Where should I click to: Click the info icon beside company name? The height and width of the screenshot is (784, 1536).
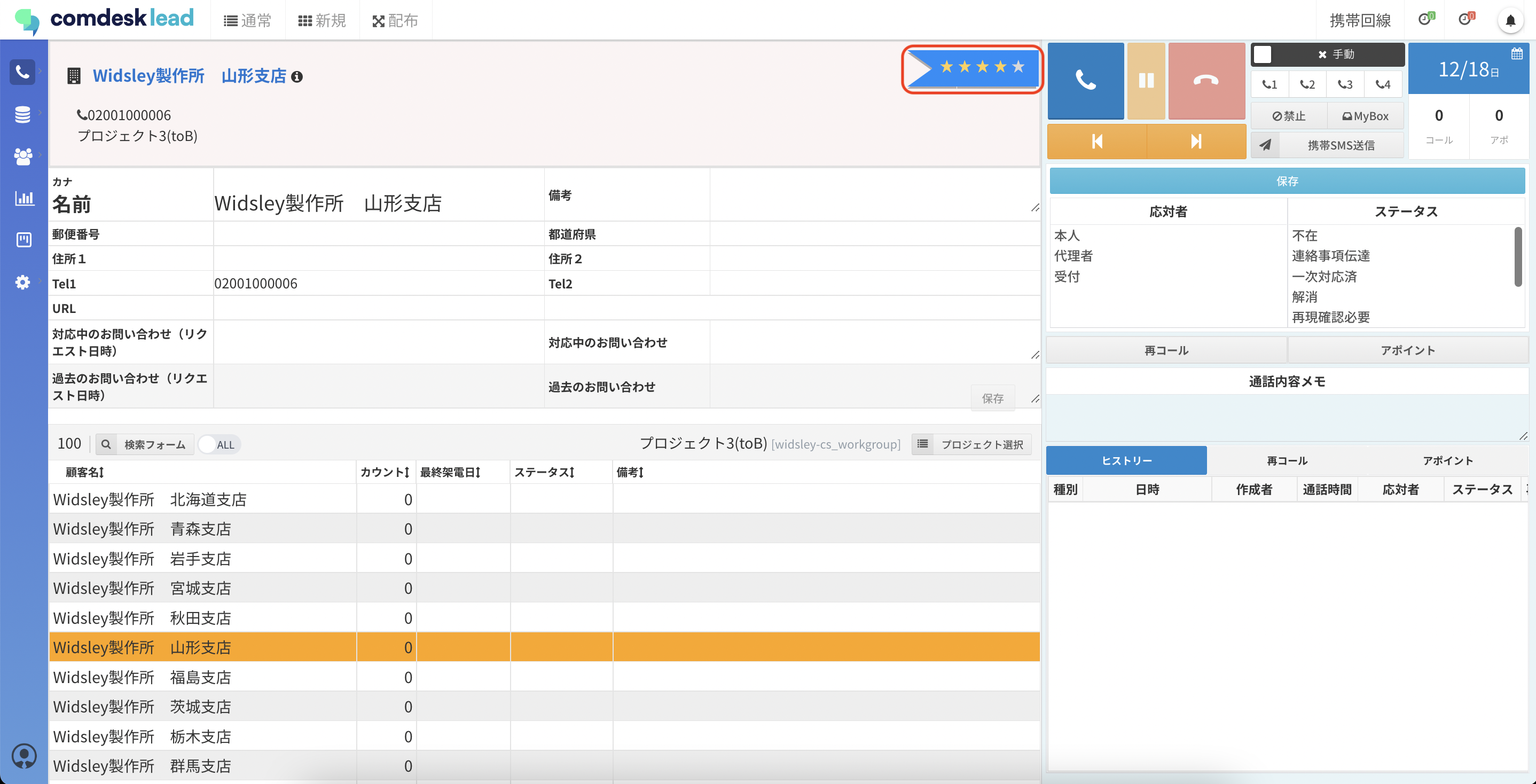click(x=296, y=77)
